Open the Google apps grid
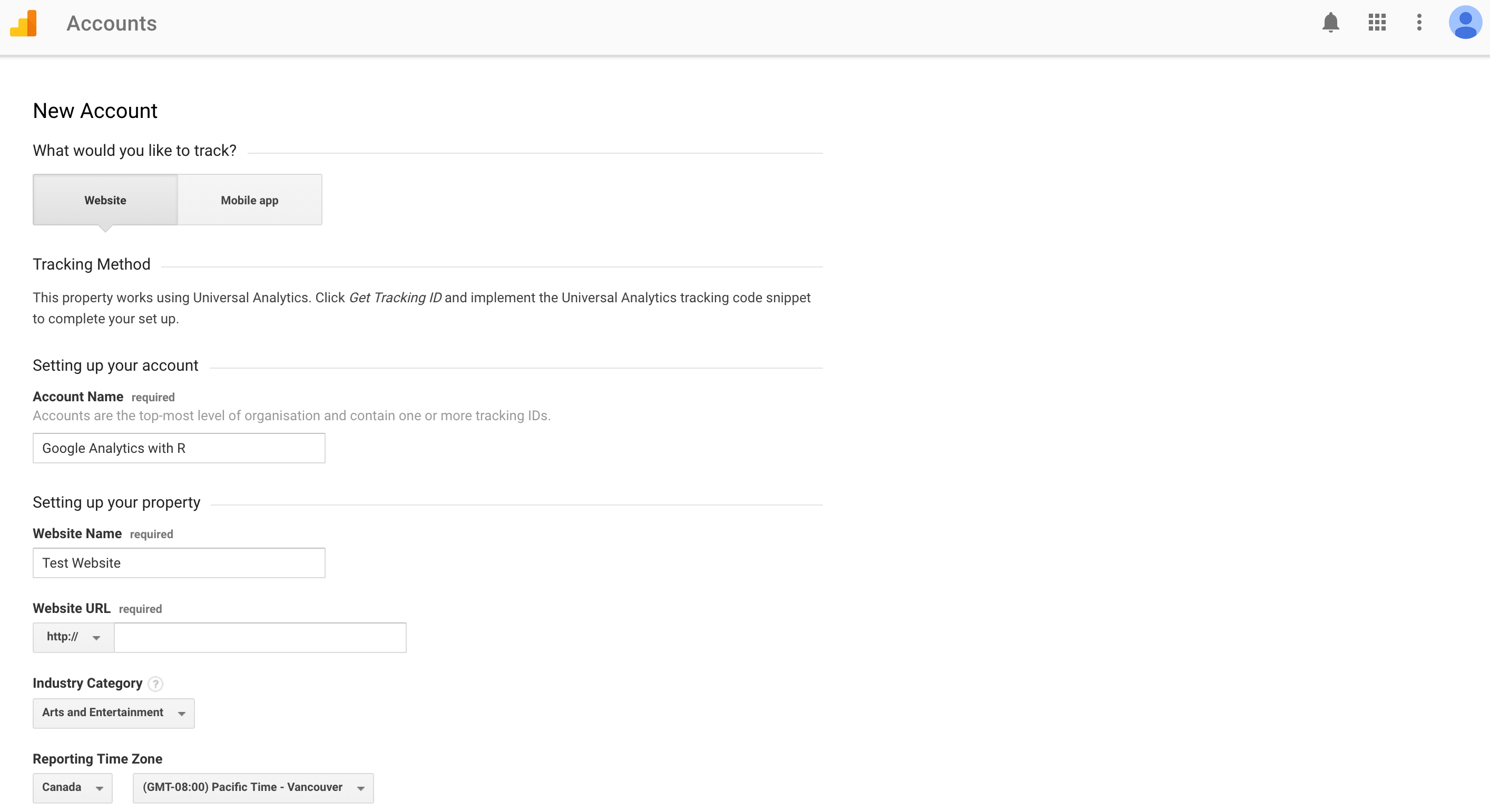The height and width of the screenshot is (812, 1490). (1377, 23)
